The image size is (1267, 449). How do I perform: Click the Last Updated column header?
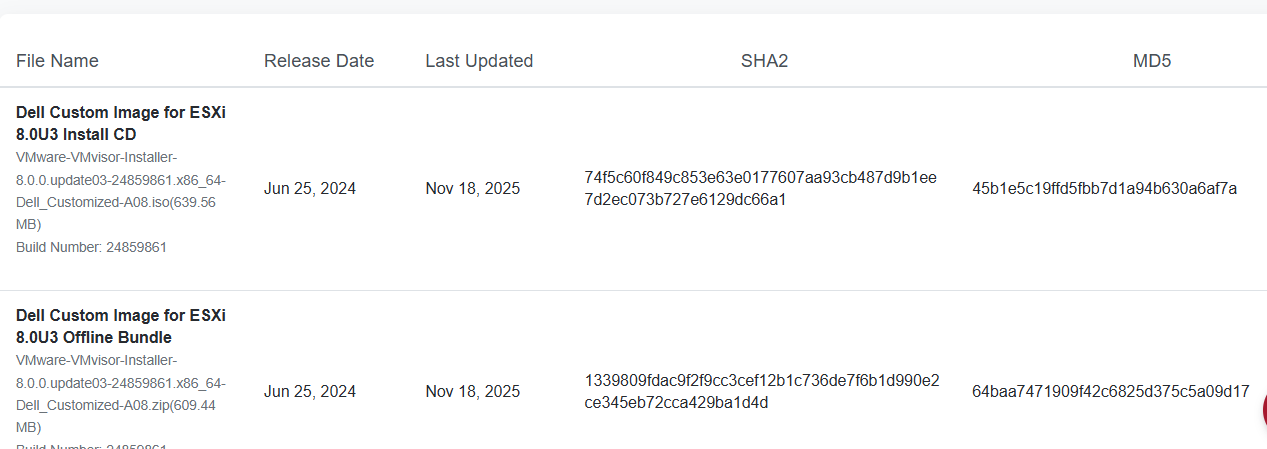(x=479, y=61)
